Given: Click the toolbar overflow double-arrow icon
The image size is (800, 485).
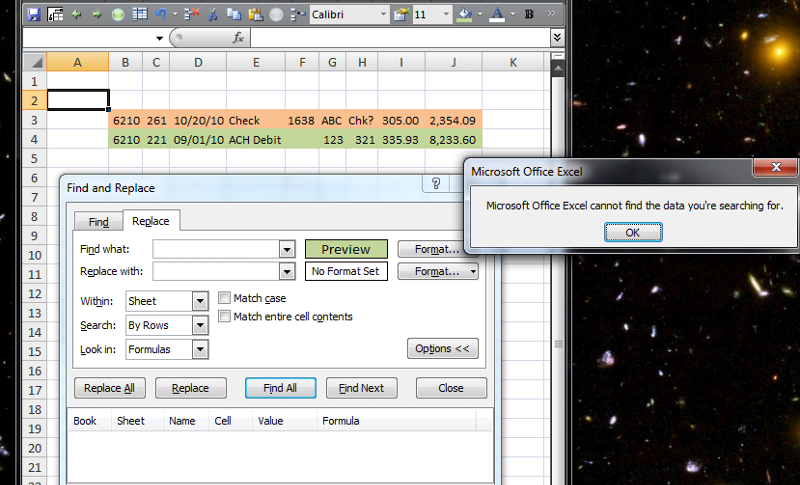Looking at the screenshot, I should (551, 14).
